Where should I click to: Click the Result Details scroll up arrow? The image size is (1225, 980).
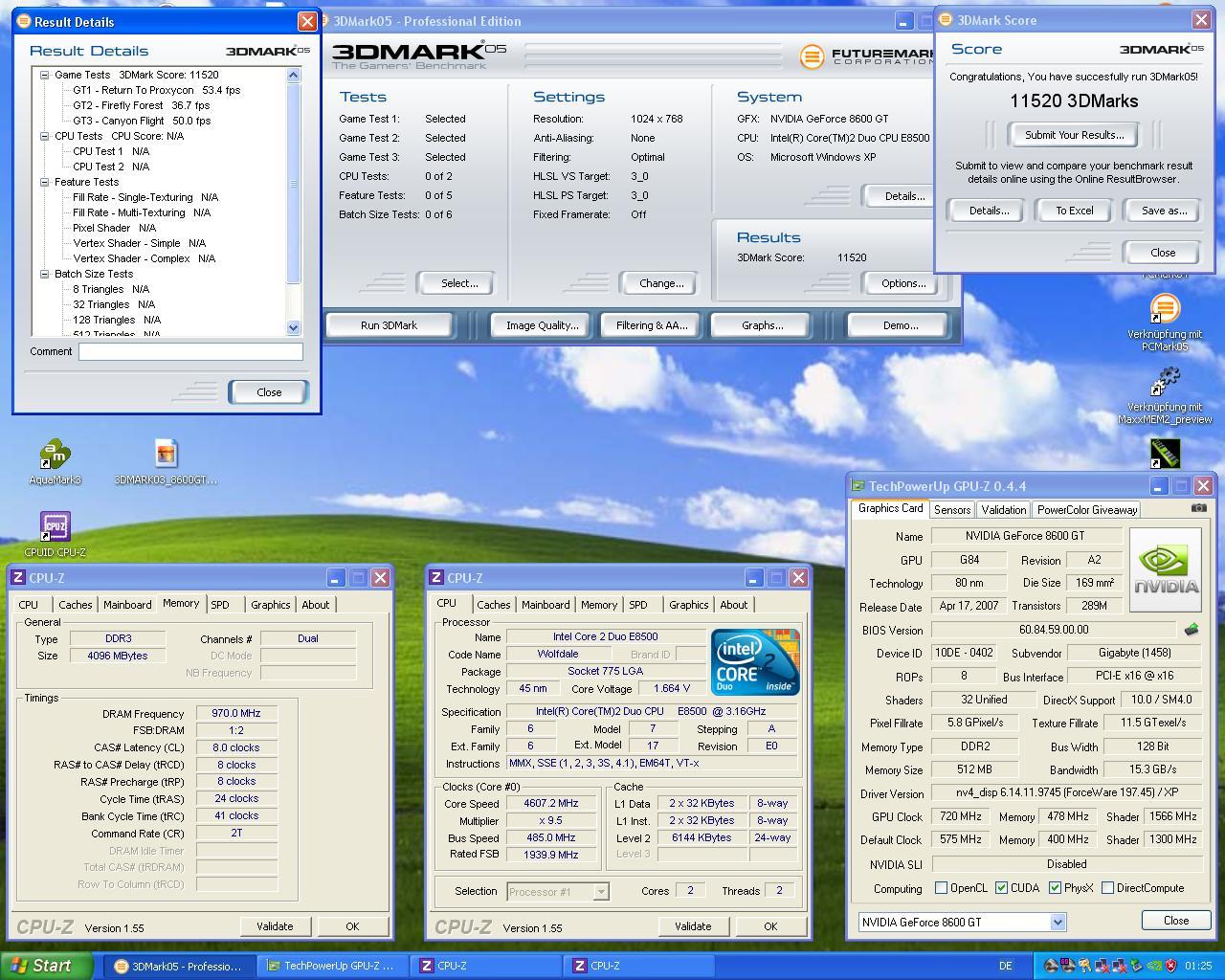(x=293, y=75)
